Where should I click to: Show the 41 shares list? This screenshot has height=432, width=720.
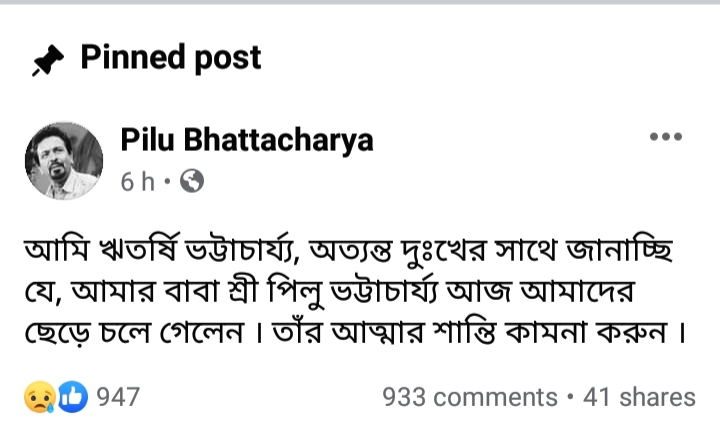pos(639,397)
